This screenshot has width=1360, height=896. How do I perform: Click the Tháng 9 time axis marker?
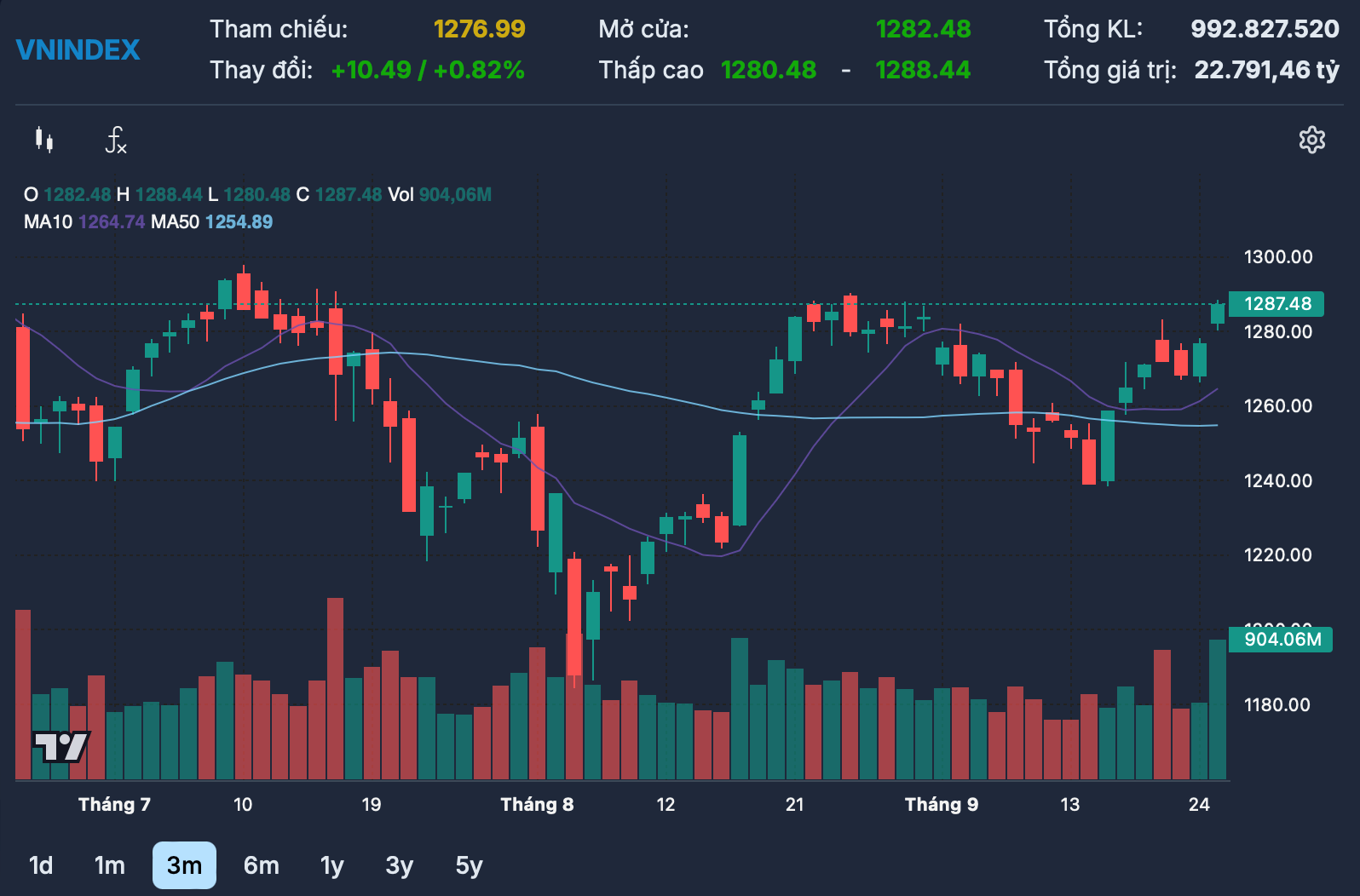[x=942, y=804]
